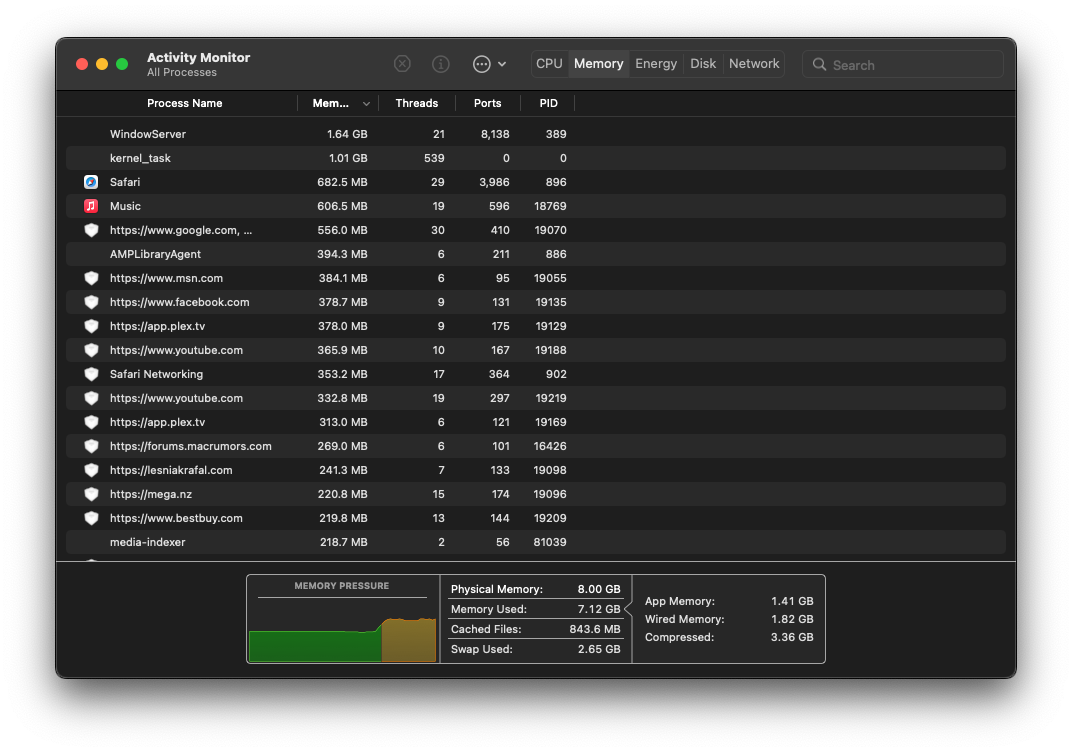The height and width of the screenshot is (752, 1072).
Task: Select https://mega.nz process name
Action: tap(151, 494)
